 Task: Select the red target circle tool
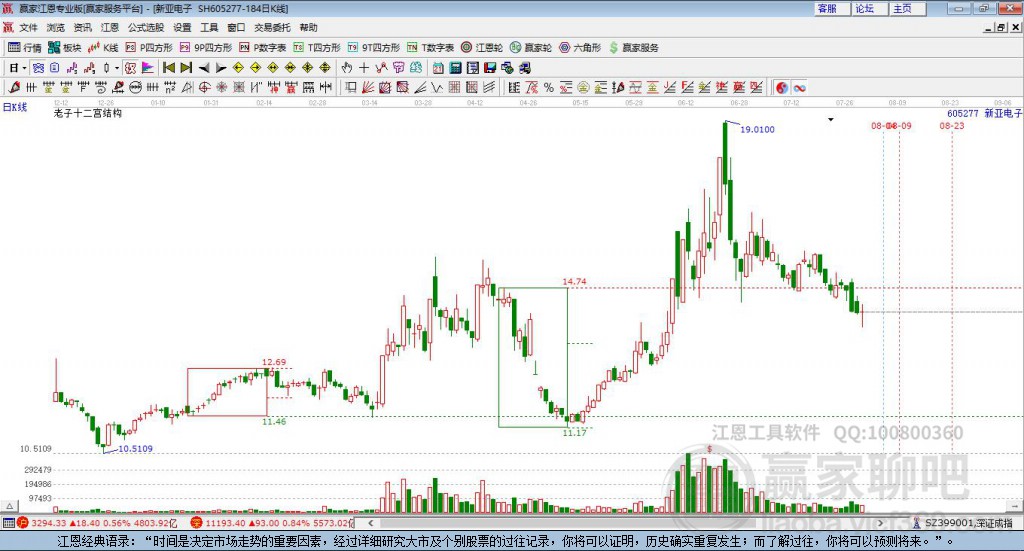coord(204,87)
